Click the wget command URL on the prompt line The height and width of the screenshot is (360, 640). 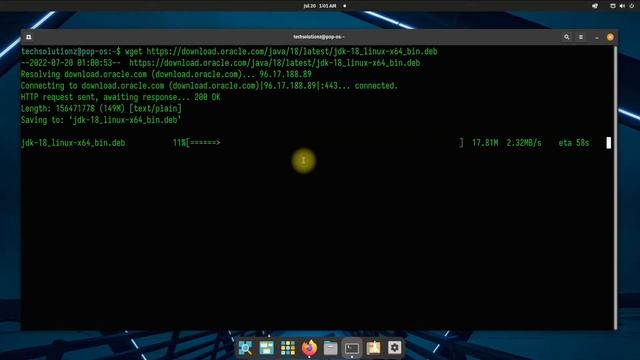(292, 51)
